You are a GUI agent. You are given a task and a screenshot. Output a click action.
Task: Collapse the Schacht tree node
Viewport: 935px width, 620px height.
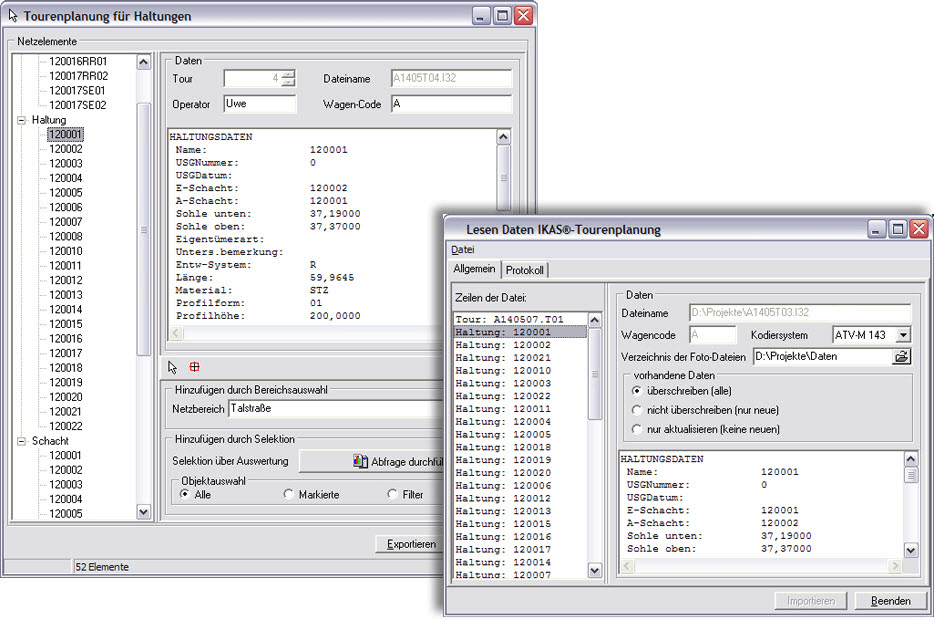point(22,441)
